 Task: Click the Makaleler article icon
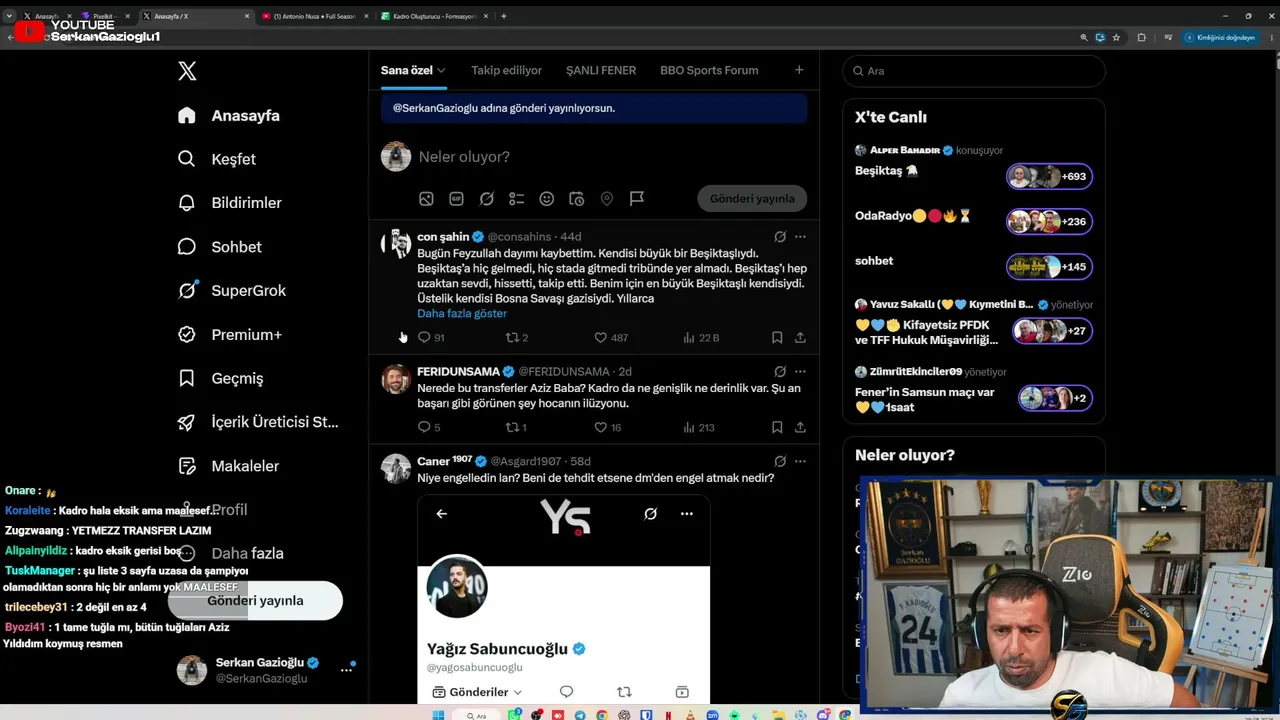click(x=187, y=466)
